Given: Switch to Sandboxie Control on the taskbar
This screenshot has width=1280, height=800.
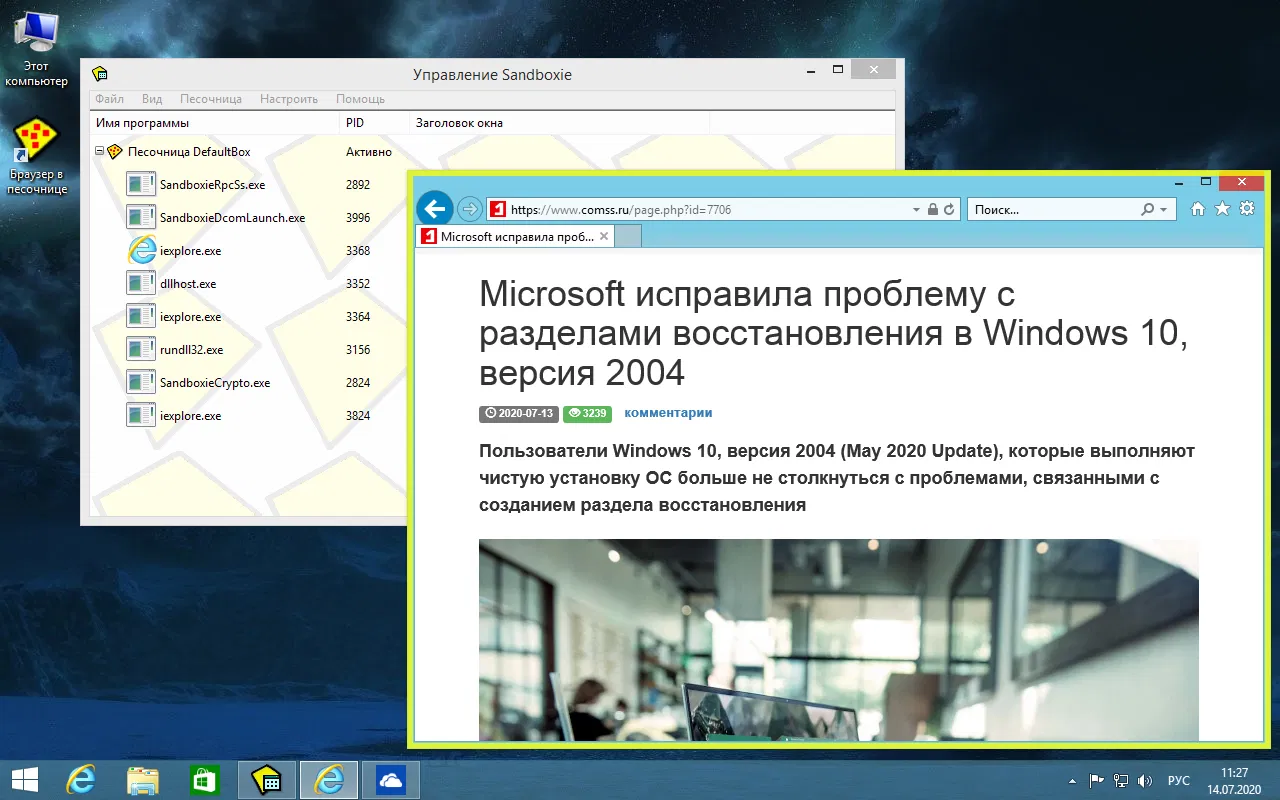Looking at the screenshot, I should click(x=267, y=780).
